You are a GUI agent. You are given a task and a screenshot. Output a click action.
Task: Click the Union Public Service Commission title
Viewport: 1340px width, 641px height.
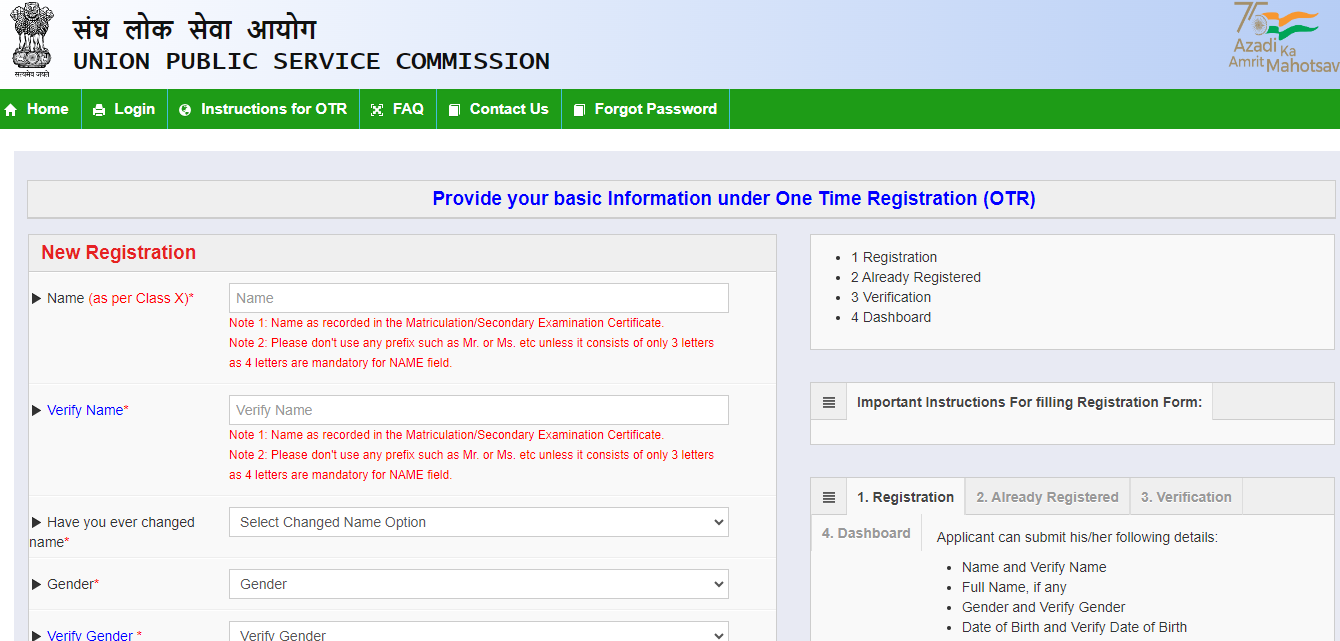(311, 62)
